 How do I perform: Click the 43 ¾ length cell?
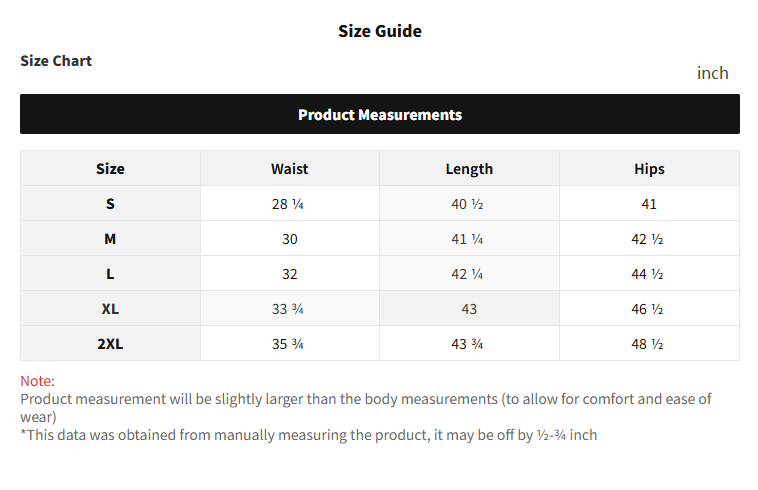(x=468, y=344)
